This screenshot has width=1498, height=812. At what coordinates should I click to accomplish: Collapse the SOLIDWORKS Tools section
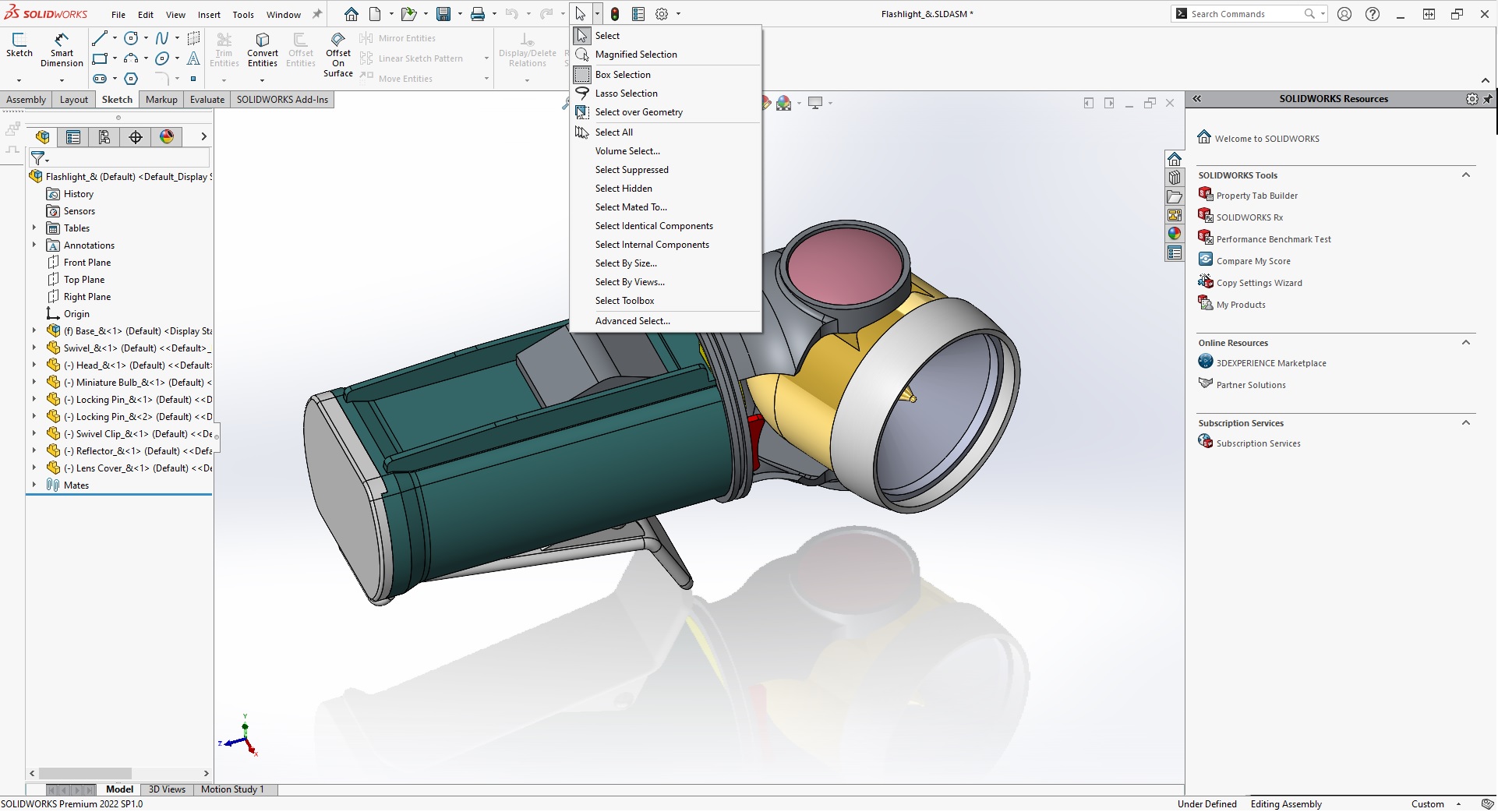tap(1465, 175)
